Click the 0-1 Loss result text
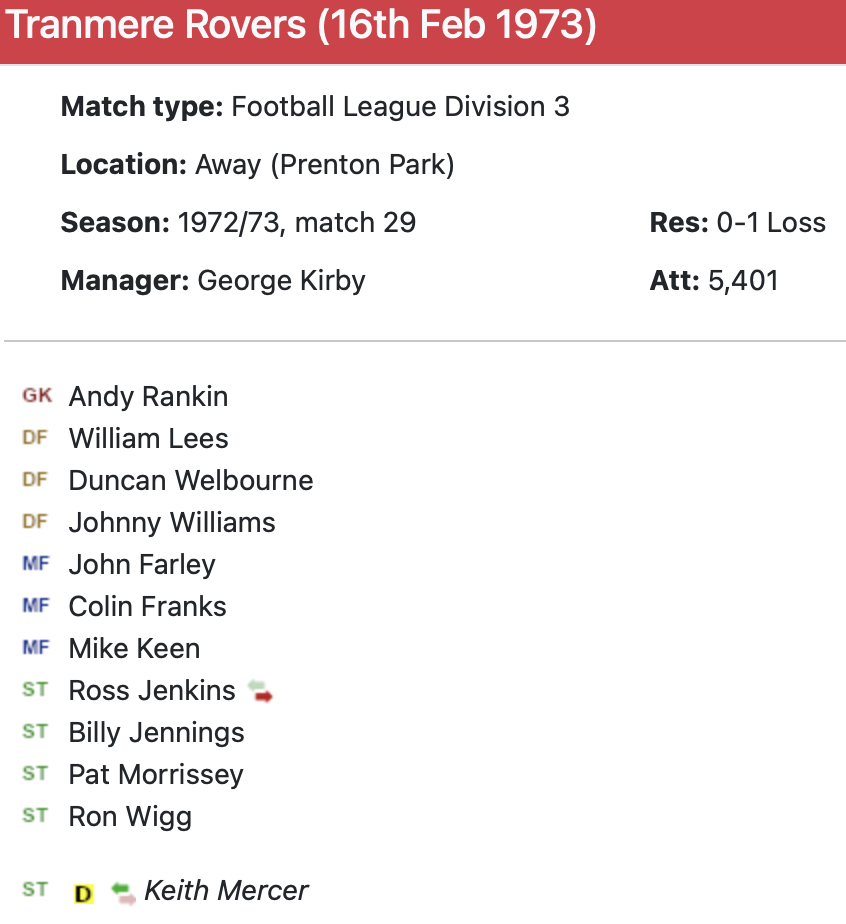846x924 pixels. pos(771,222)
